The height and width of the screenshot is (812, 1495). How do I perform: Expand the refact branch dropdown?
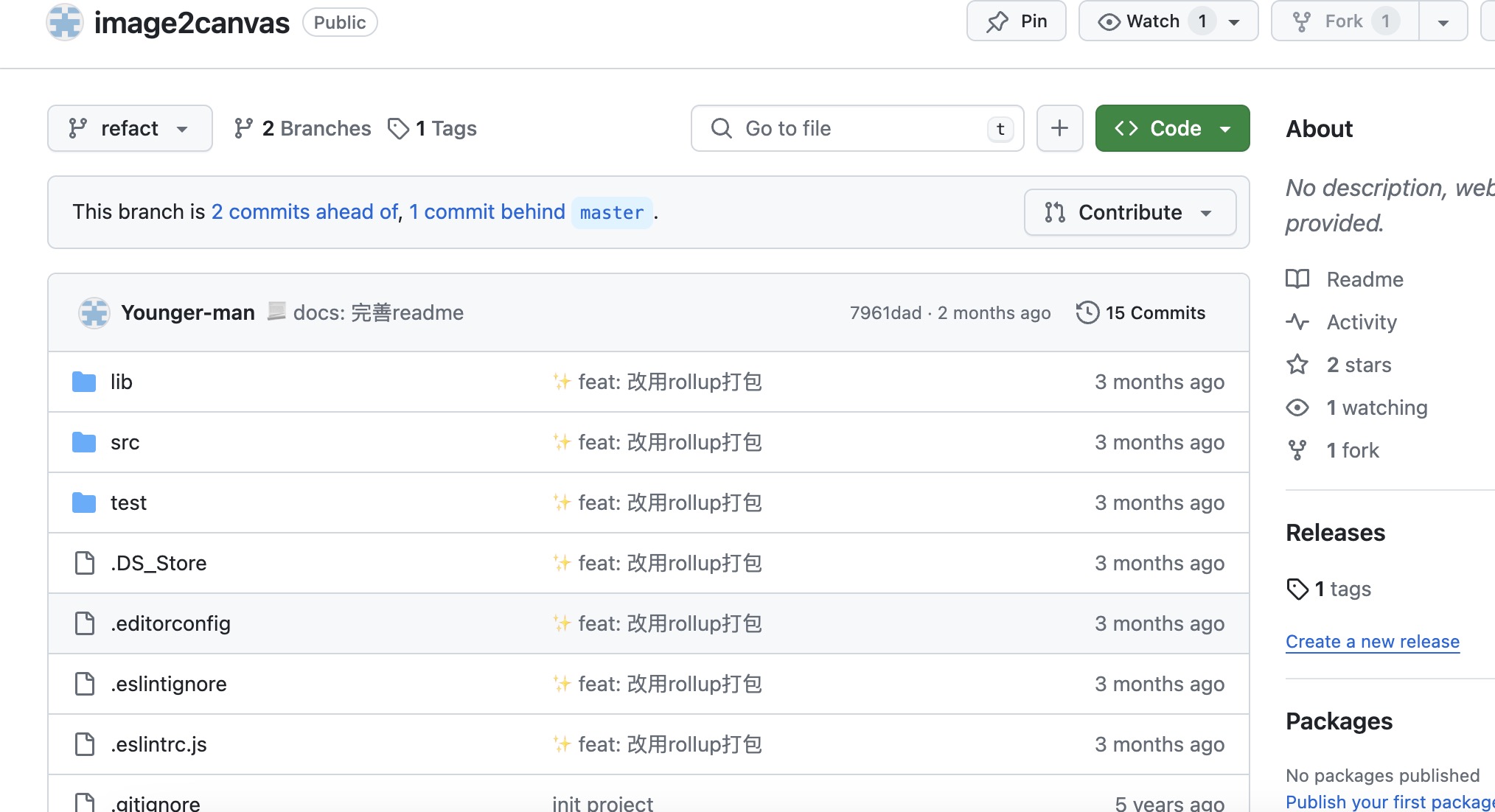[131, 128]
